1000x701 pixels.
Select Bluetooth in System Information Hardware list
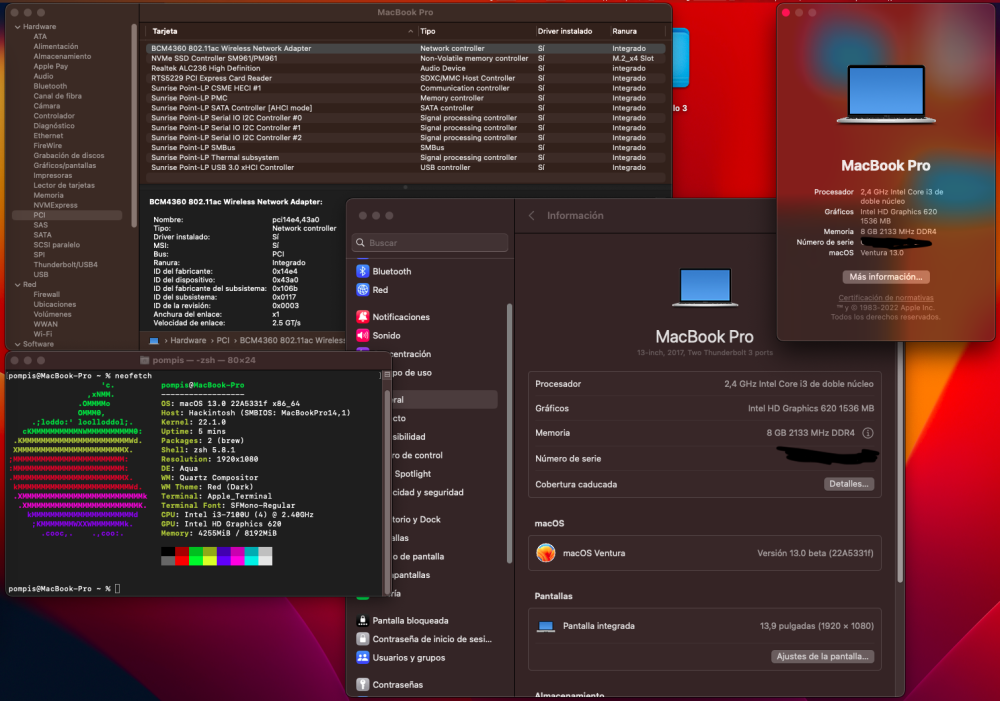click(x=50, y=86)
